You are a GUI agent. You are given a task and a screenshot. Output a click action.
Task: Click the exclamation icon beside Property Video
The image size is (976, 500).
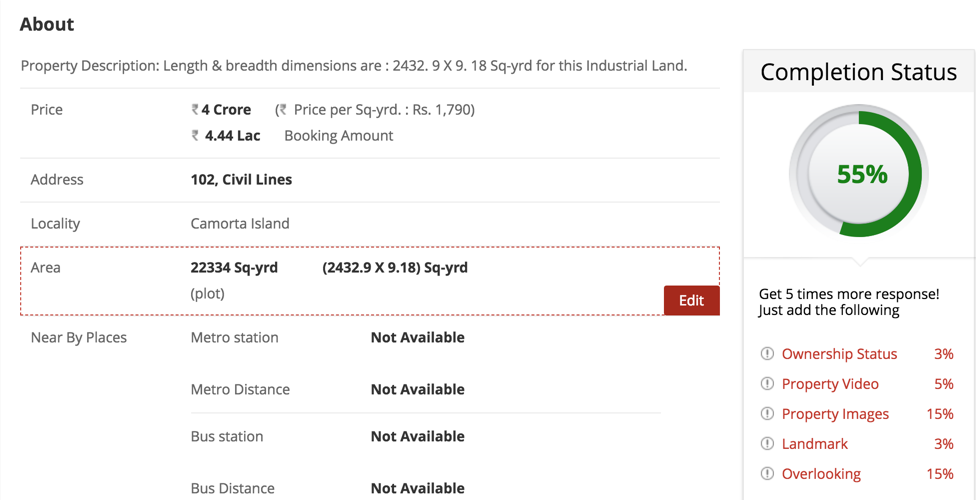click(767, 384)
